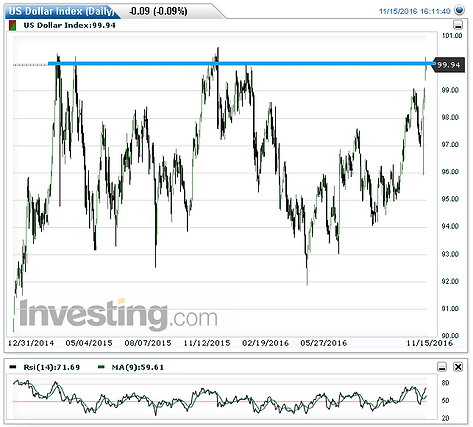Click the 99.94 current price label
The height and width of the screenshot is (427, 473).
coord(449,65)
